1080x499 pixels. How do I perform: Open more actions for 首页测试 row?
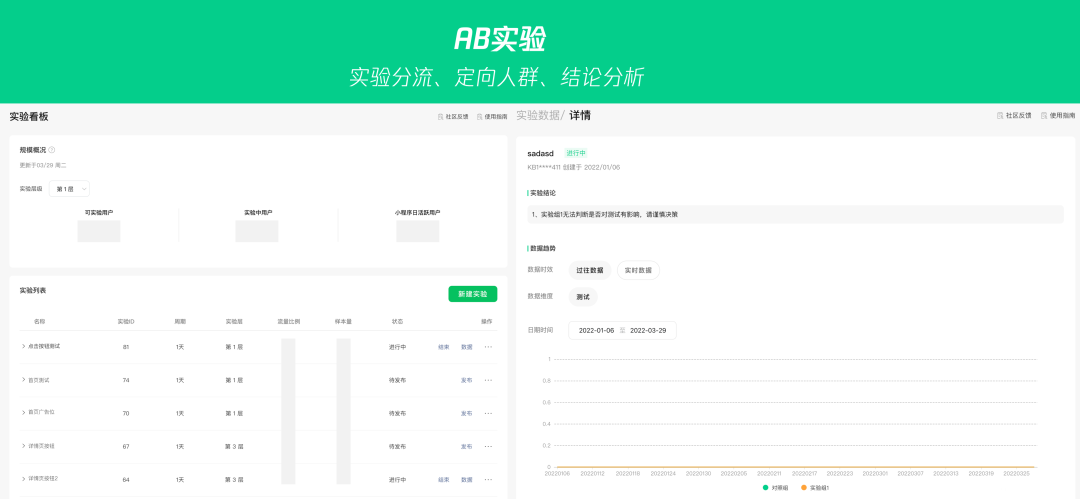pyautogui.click(x=488, y=380)
